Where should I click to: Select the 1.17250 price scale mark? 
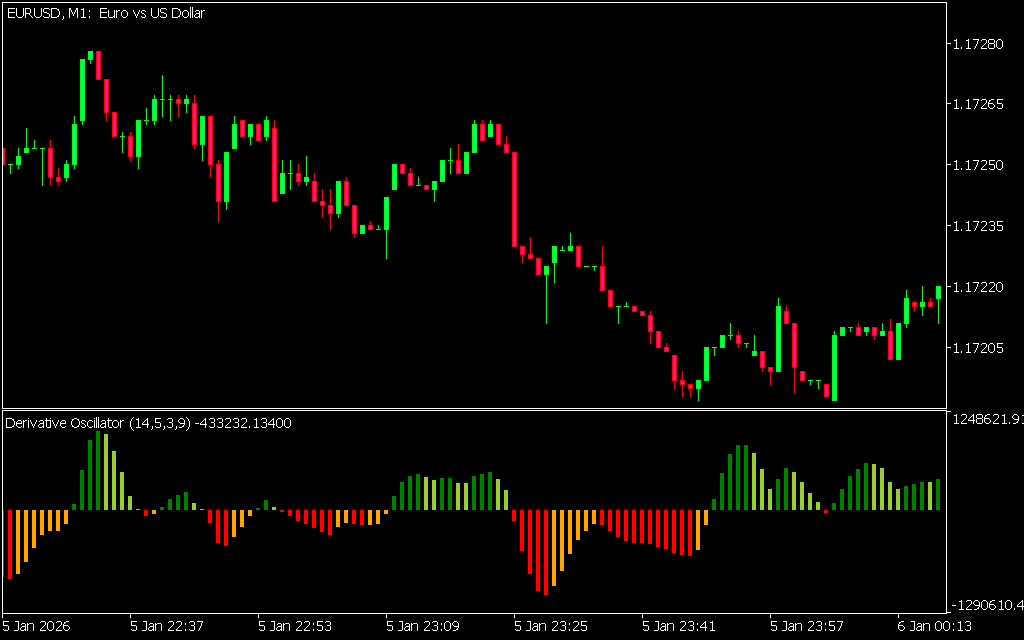981,165
